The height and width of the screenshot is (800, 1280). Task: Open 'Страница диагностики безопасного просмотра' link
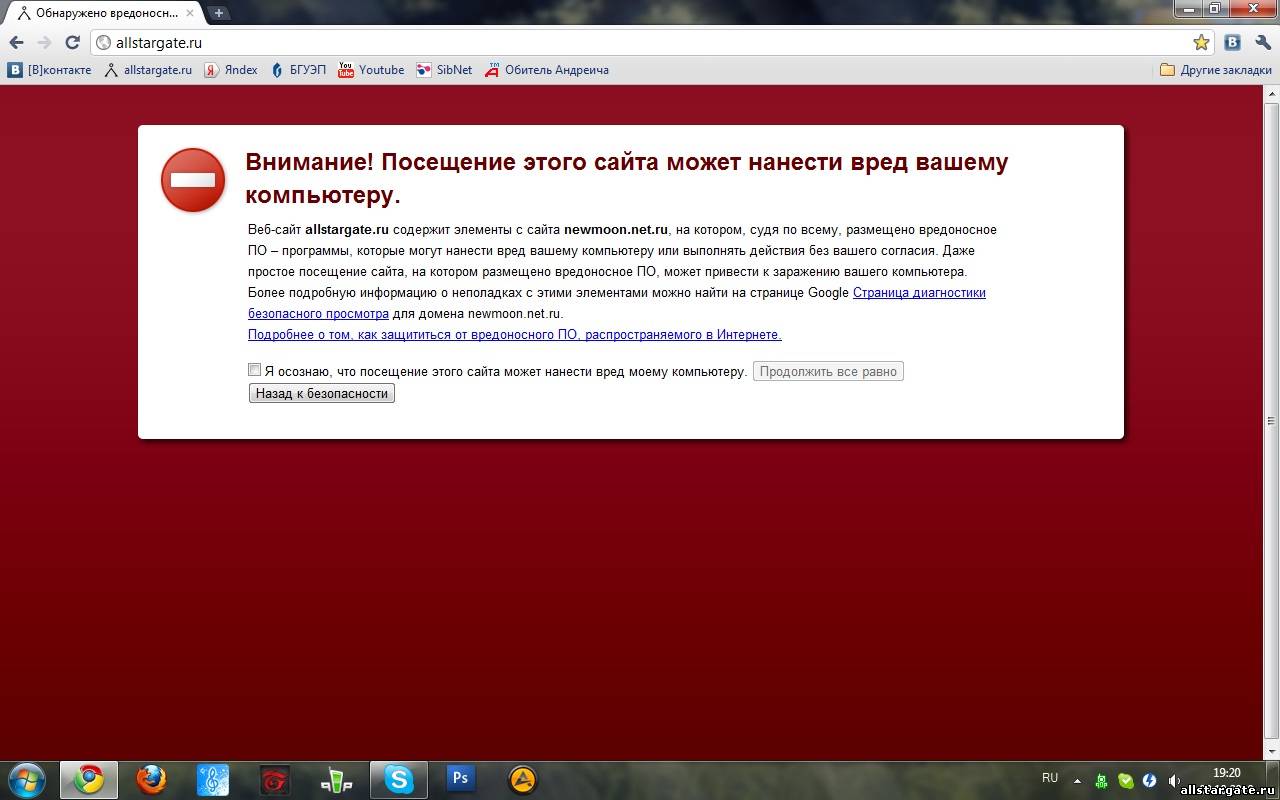click(918, 293)
